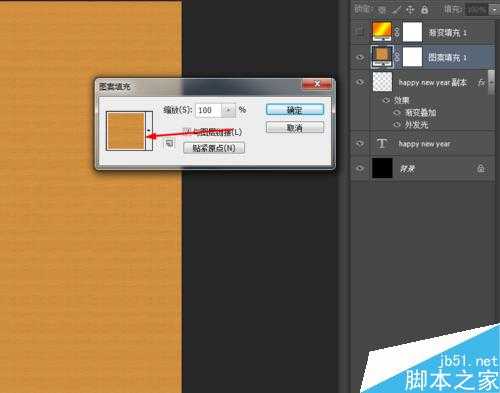Toggle the 外发光 effect visibility

[x=397, y=125]
